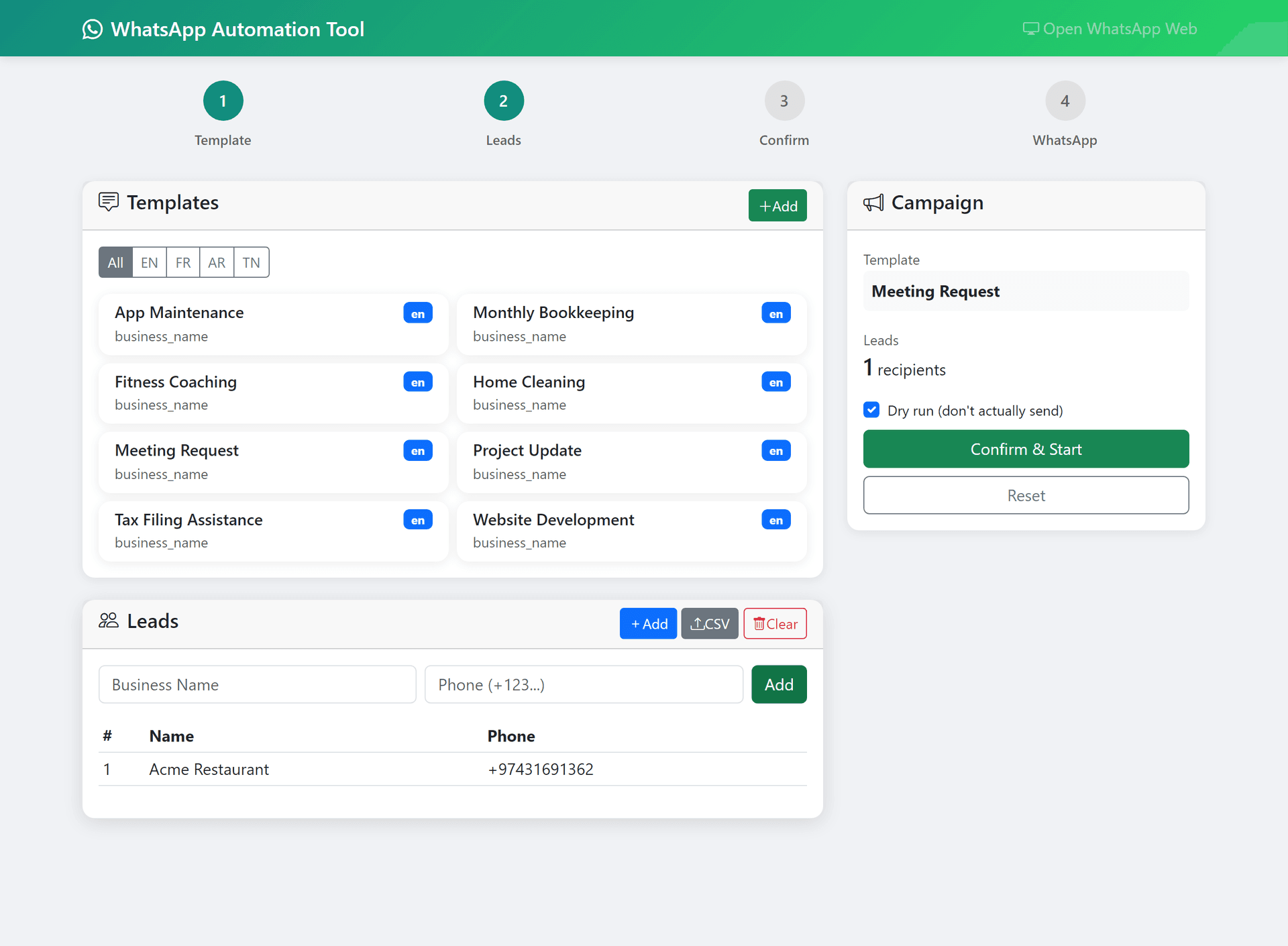Click the Acme Restaurant lead name
Image resolution: width=1288 pixels, height=946 pixels.
209,770
